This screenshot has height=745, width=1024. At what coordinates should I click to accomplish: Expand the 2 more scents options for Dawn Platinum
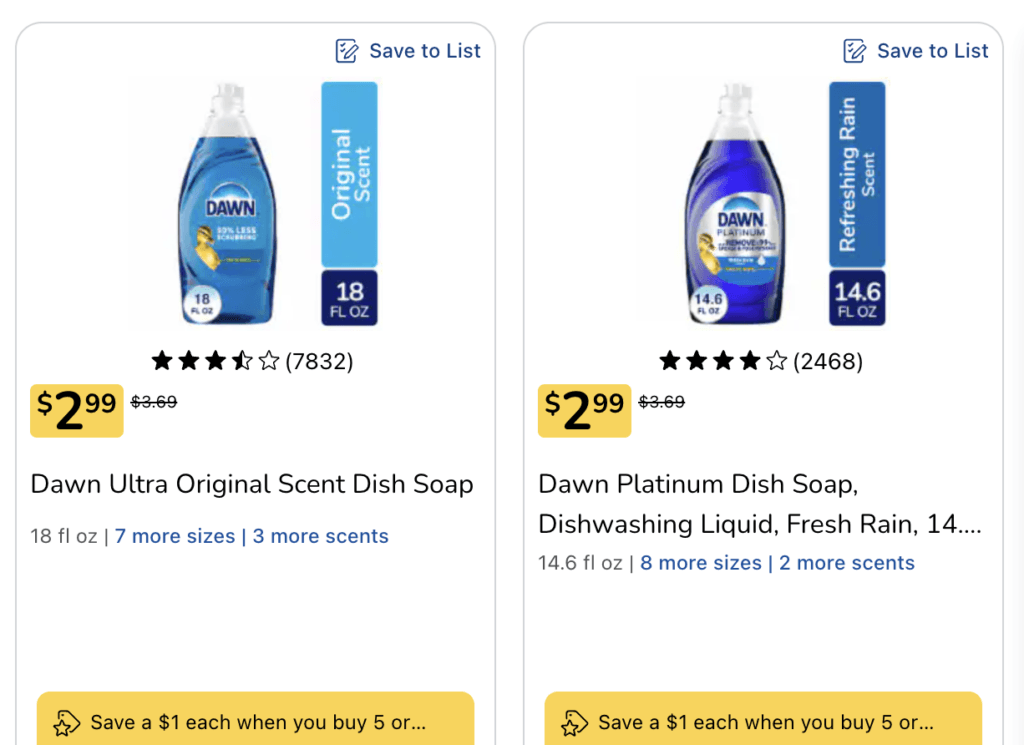point(846,562)
